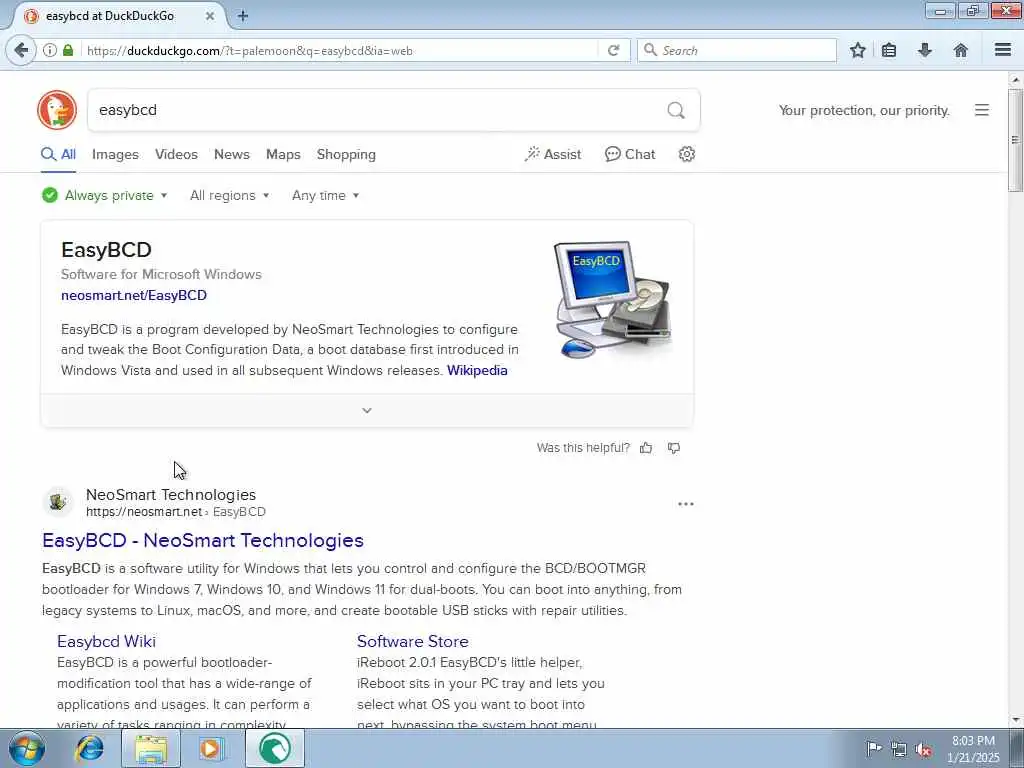Open the Windows Start button
Screen dimensions: 1024x768
27,748
